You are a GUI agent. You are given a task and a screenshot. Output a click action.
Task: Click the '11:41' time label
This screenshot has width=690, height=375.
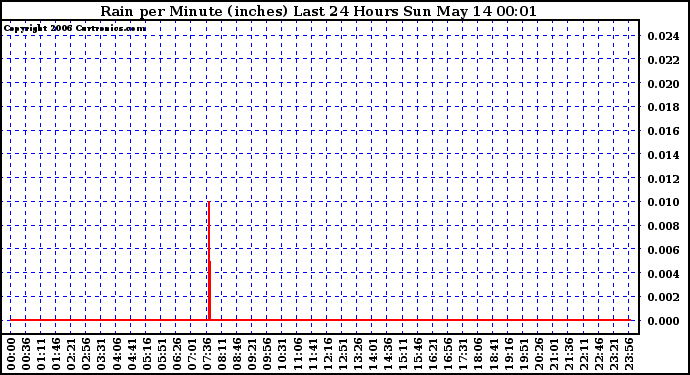(312, 354)
